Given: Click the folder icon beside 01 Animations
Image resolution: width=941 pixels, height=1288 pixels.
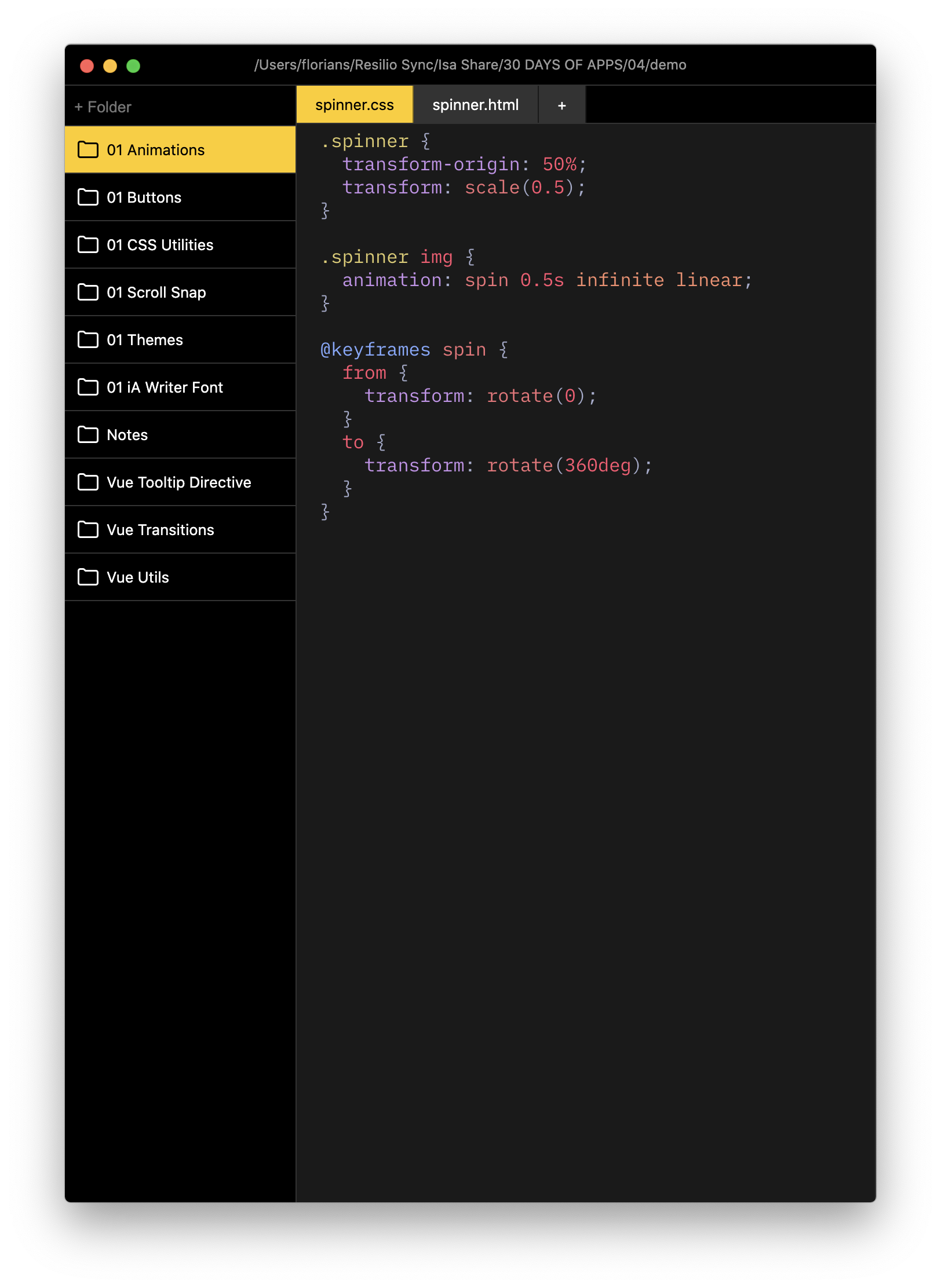Looking at the screenshot, I should pyautogui.click(x=88, y=150).
